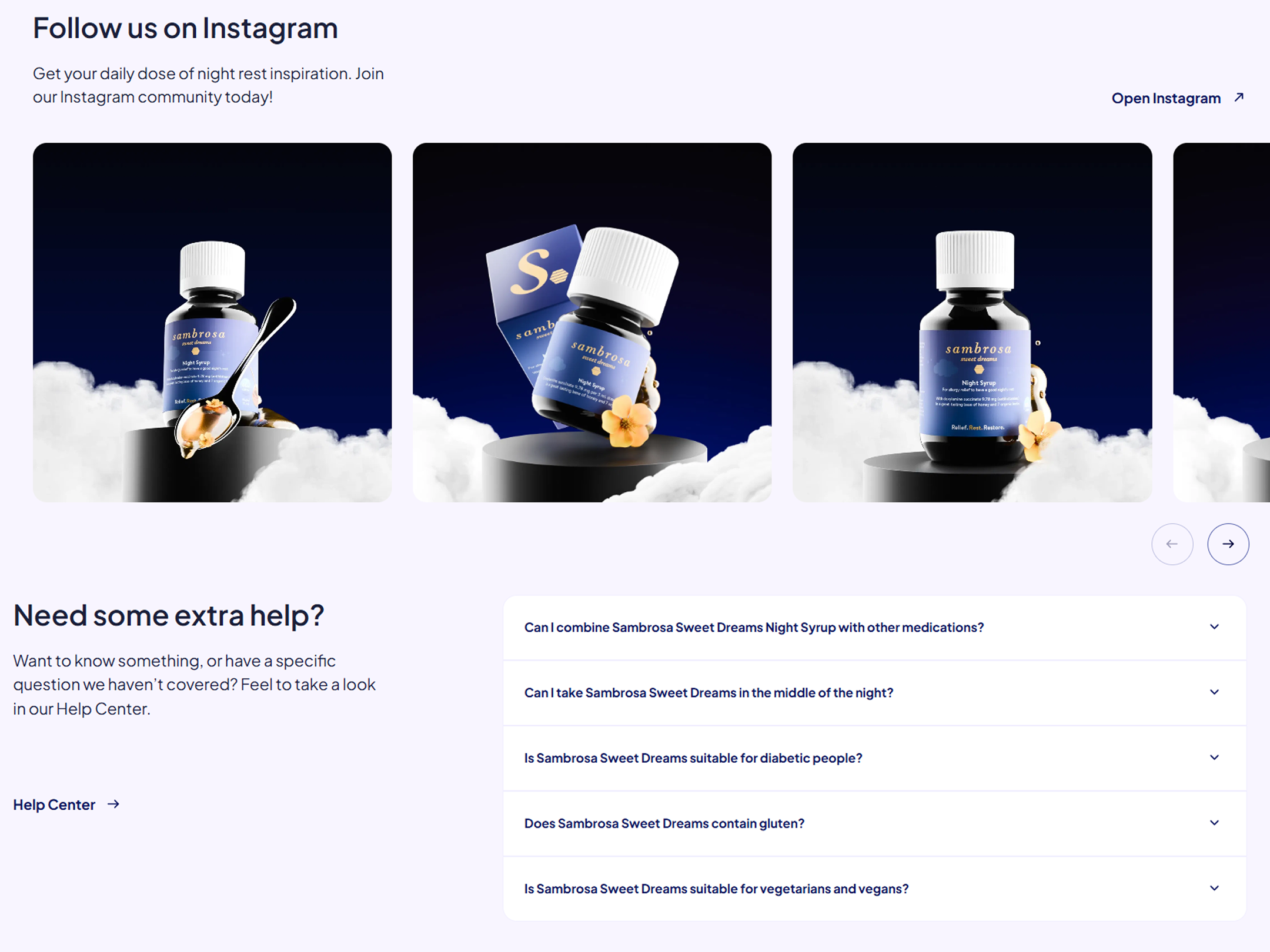
Task: Click the arrow icon beside Open Instagram
Action: 1239,98
